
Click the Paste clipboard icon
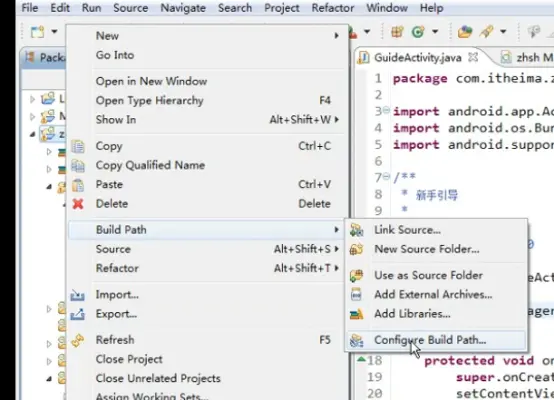(78, 184)
